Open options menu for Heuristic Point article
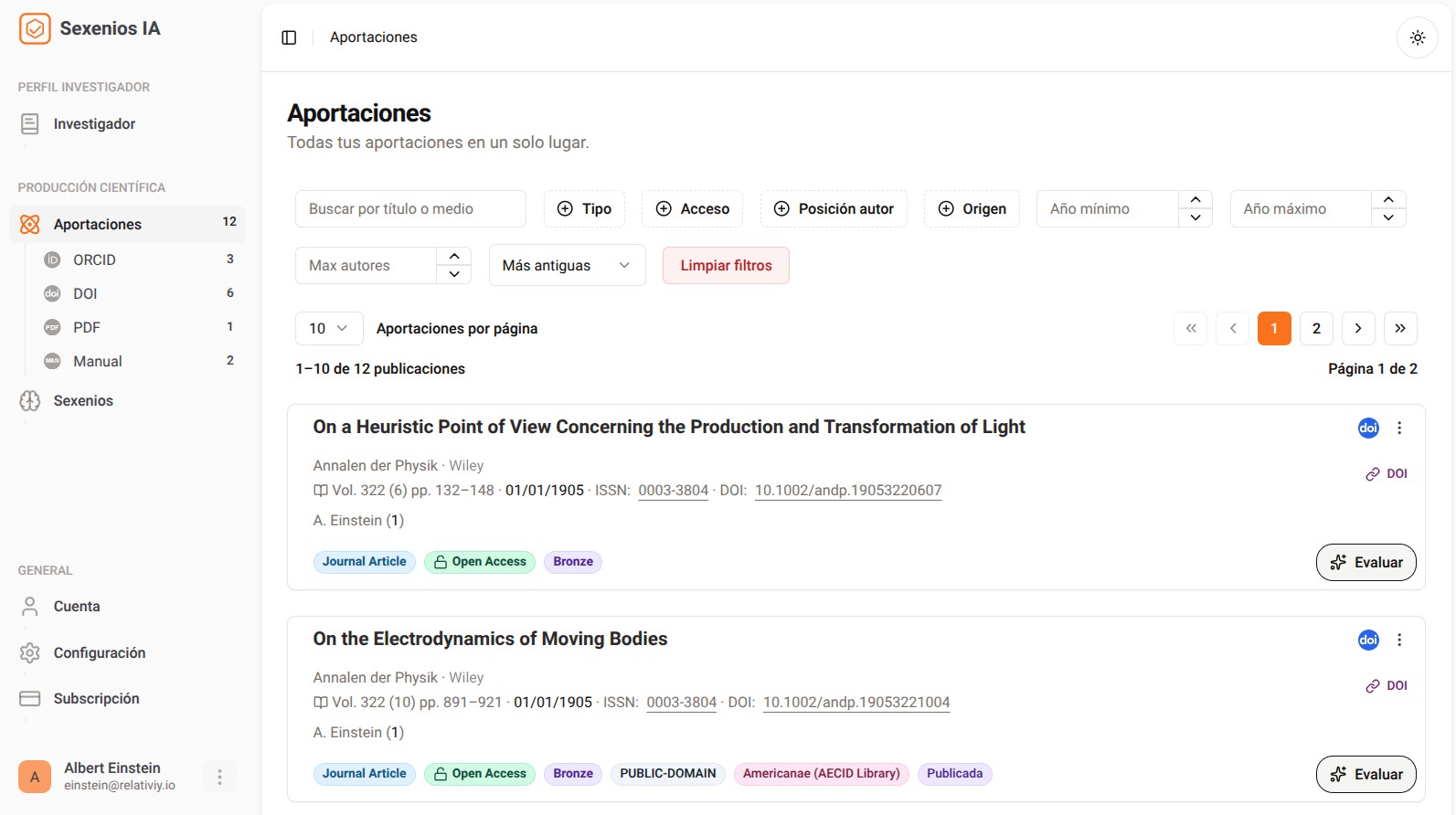Screen dimensions: 1456x815 (x=1398, y=428)
